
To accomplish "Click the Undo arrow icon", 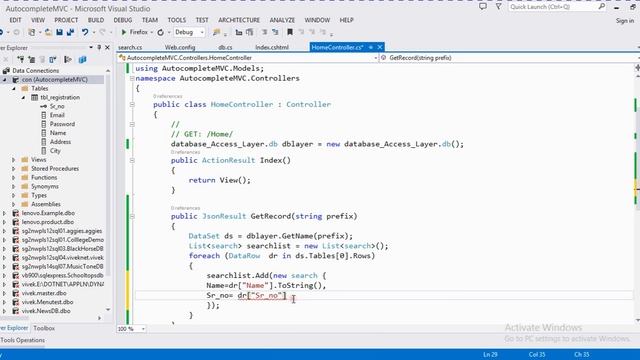I will click(84, 32).
